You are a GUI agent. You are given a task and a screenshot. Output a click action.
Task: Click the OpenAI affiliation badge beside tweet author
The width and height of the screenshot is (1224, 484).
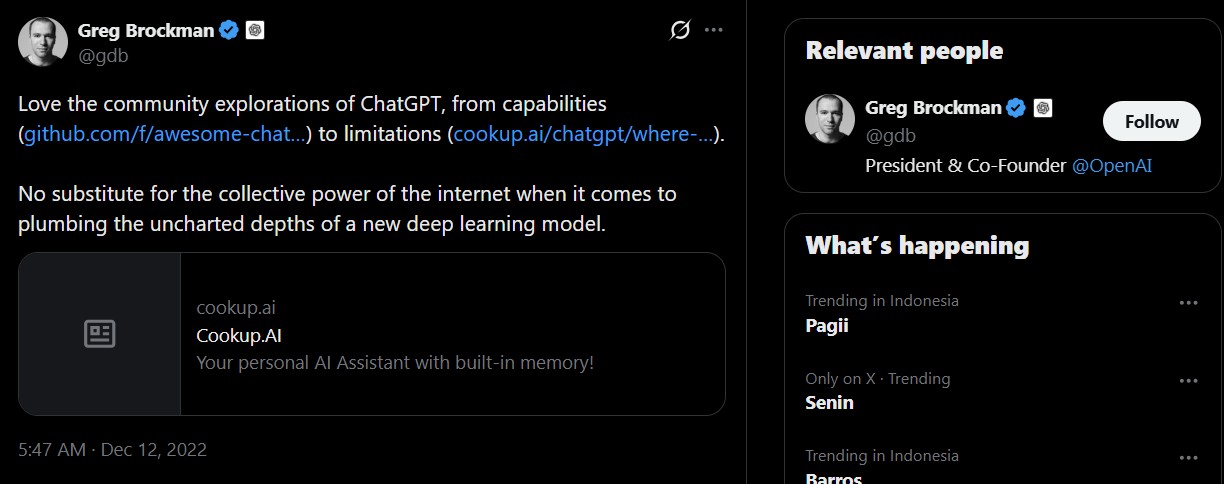pyautogui.click(x=255, y=30)
